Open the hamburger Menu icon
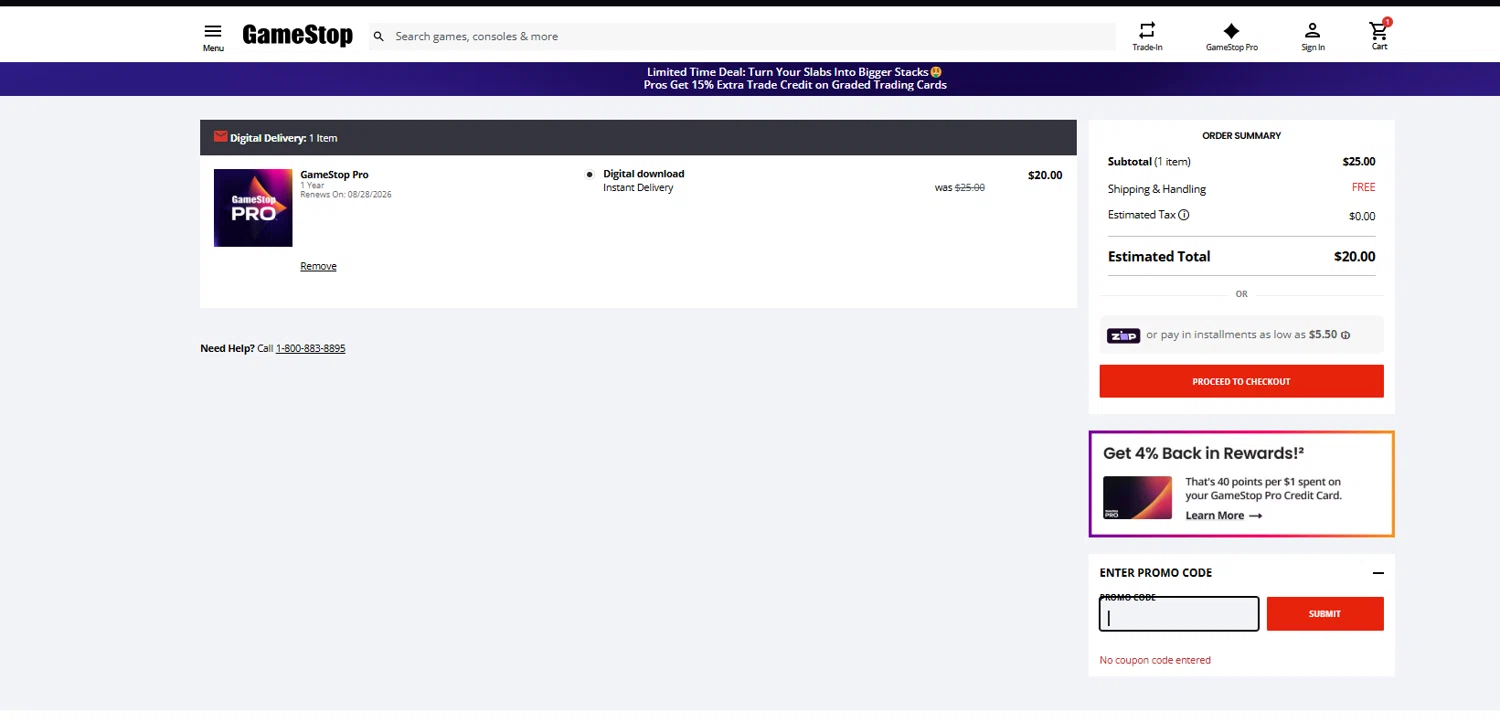Viewport: 1500px width, 723px height. click(x=213, y=32)
